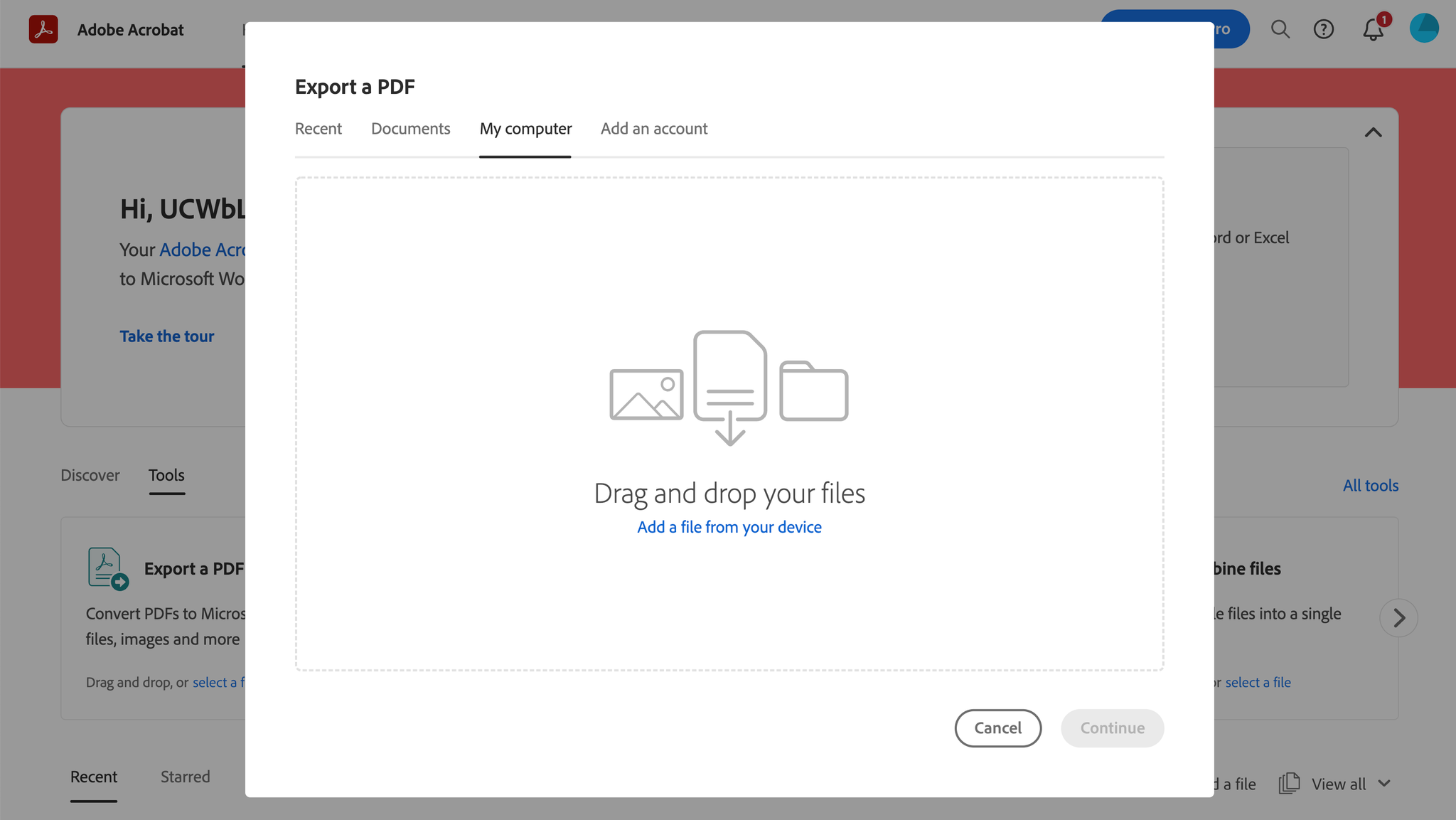Image resolution: width=1456 pixels, height=820 pixels.
Task: Open the user profile avatar
Action: click(x=1424, y=28)
